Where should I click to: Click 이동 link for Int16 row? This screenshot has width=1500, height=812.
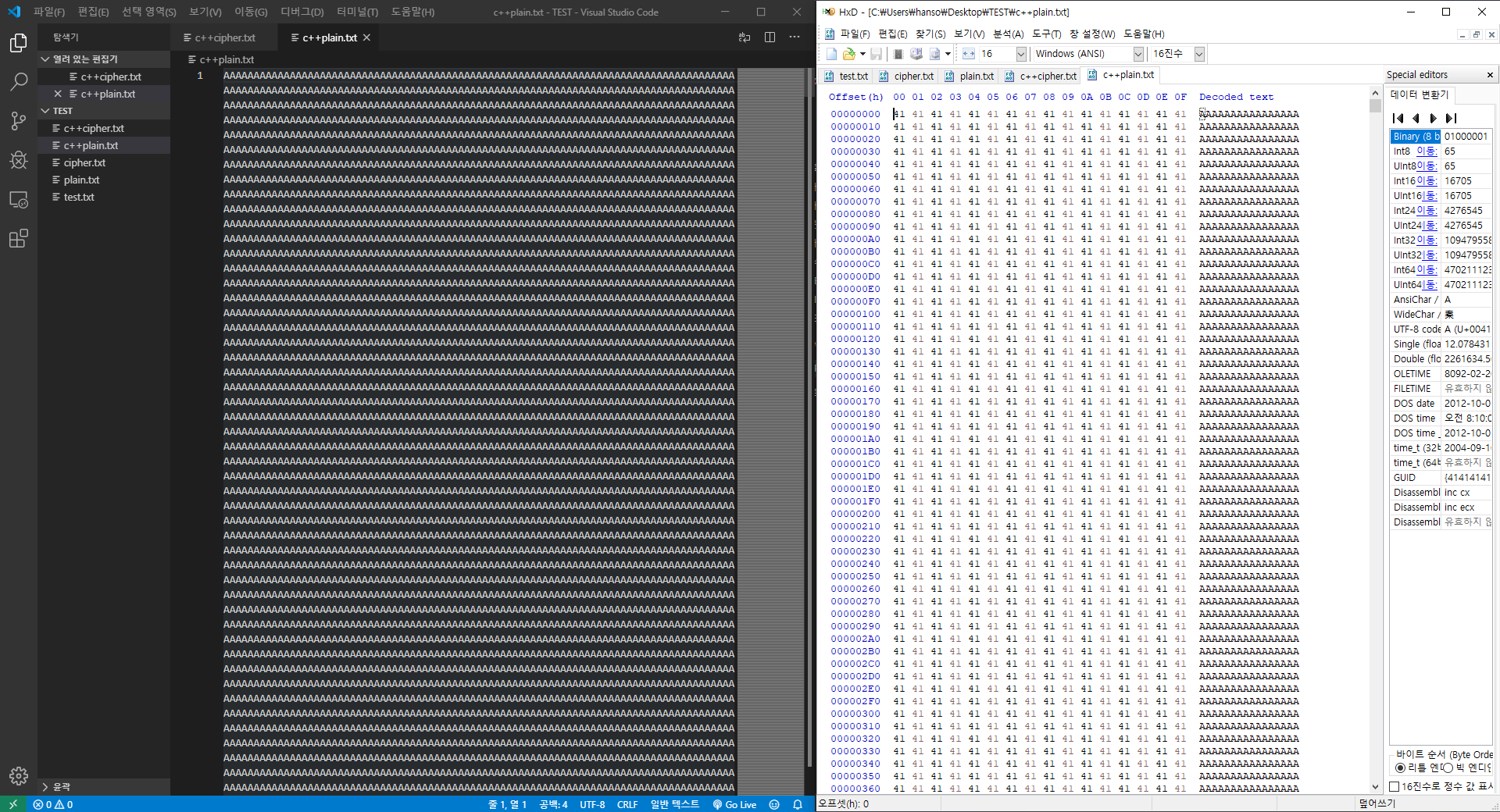tap(1427, 181)
